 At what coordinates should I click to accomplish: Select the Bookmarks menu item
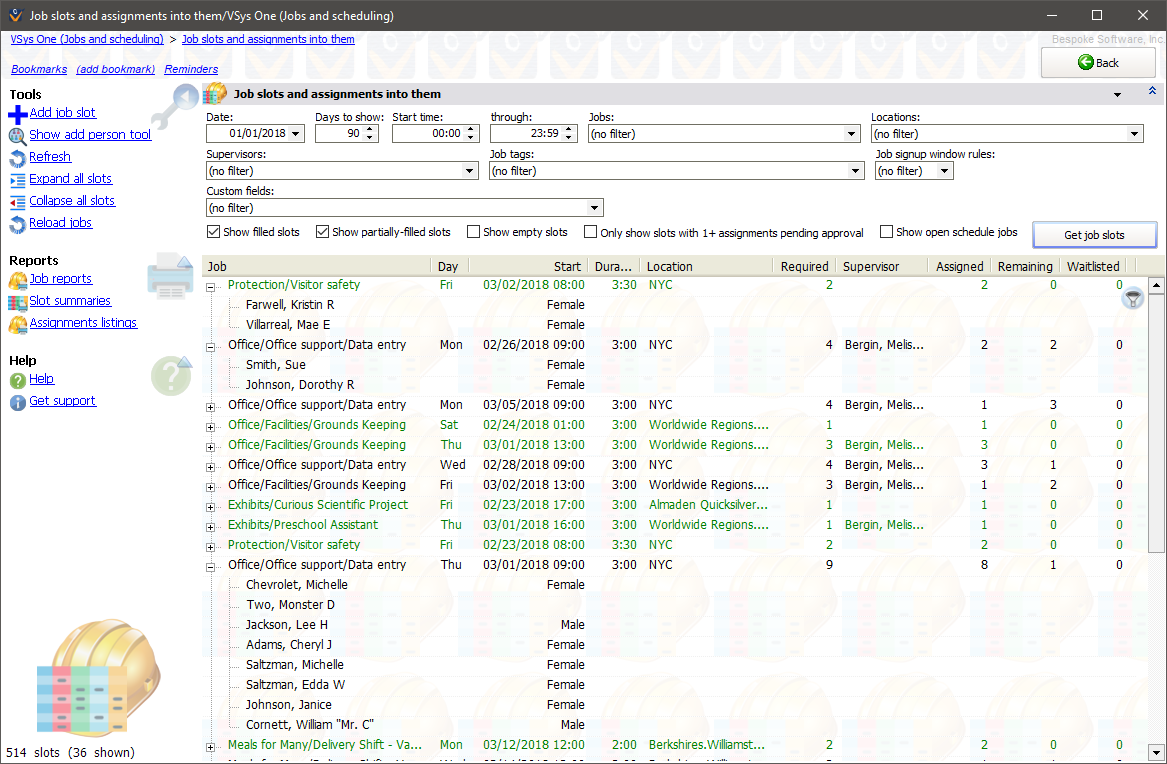coord(39,69)
